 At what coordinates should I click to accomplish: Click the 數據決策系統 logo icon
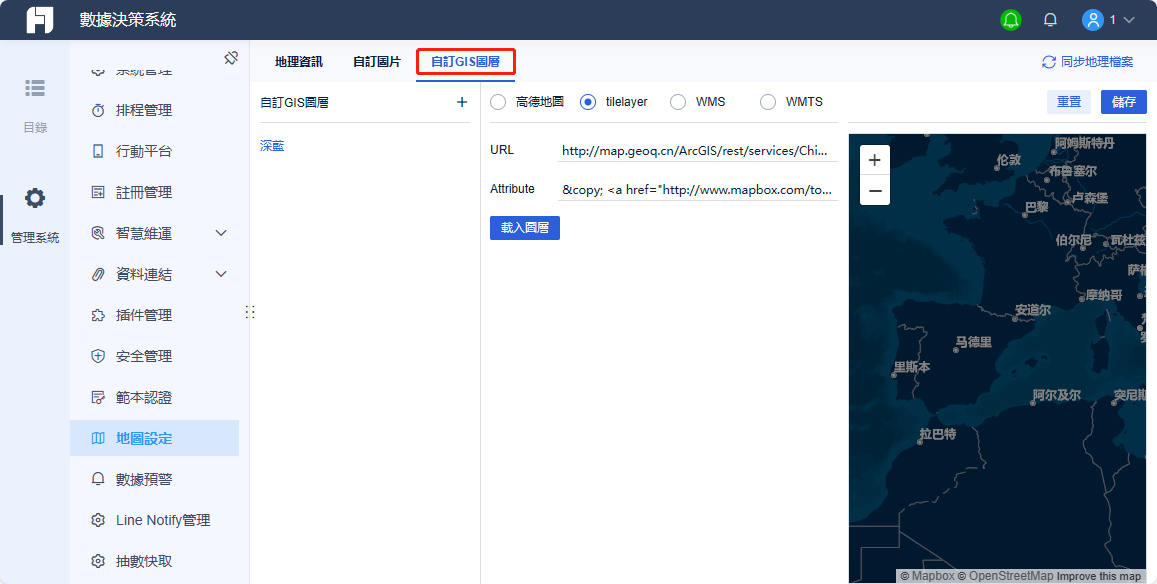point(38,19)
